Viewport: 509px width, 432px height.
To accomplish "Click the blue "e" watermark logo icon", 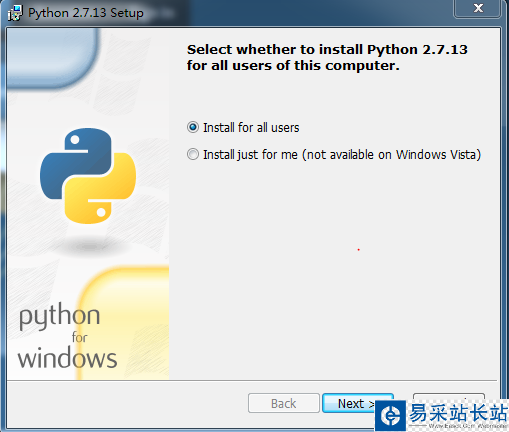I will (390, 415).
